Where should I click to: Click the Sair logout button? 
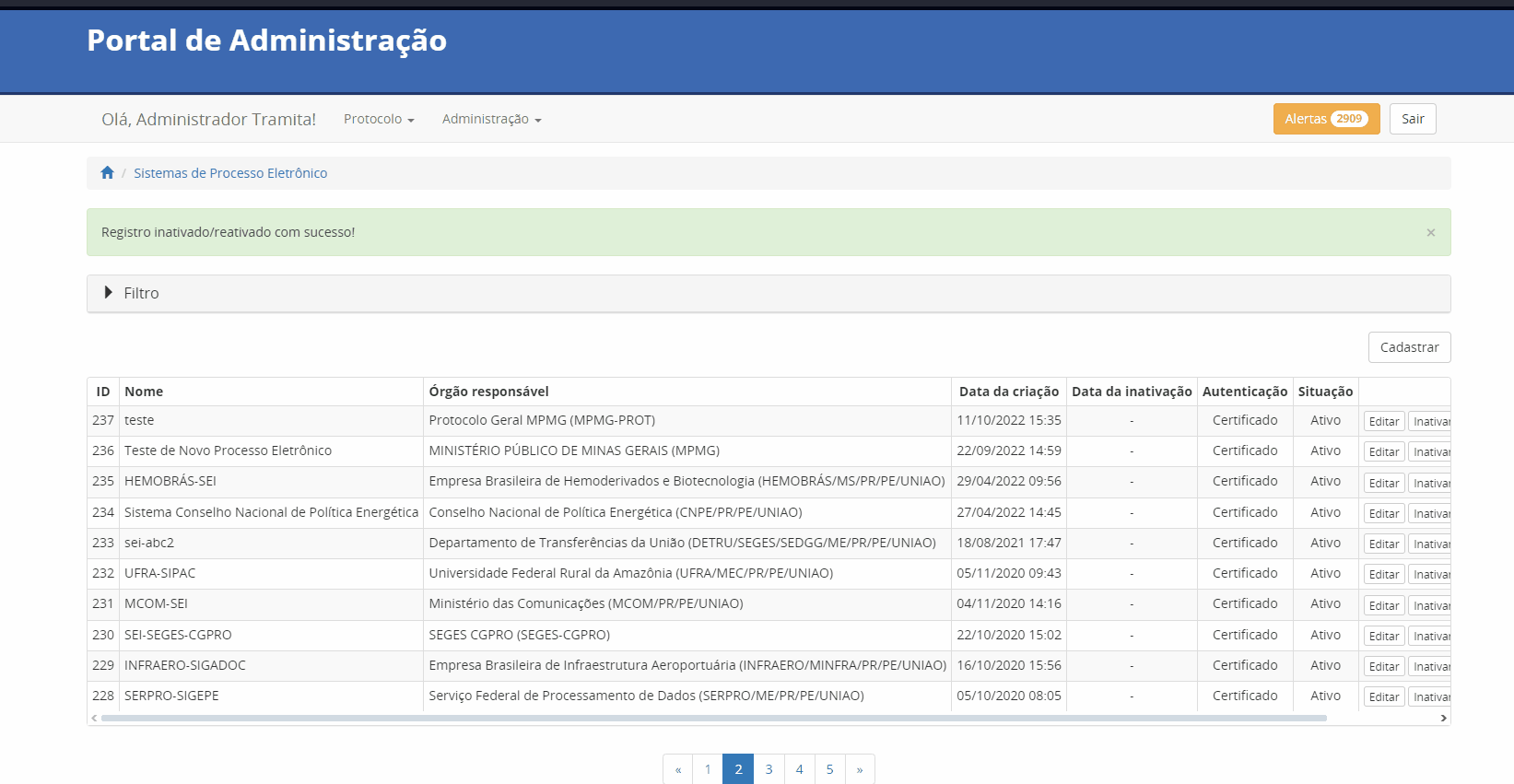click(x=1413, y=119)
